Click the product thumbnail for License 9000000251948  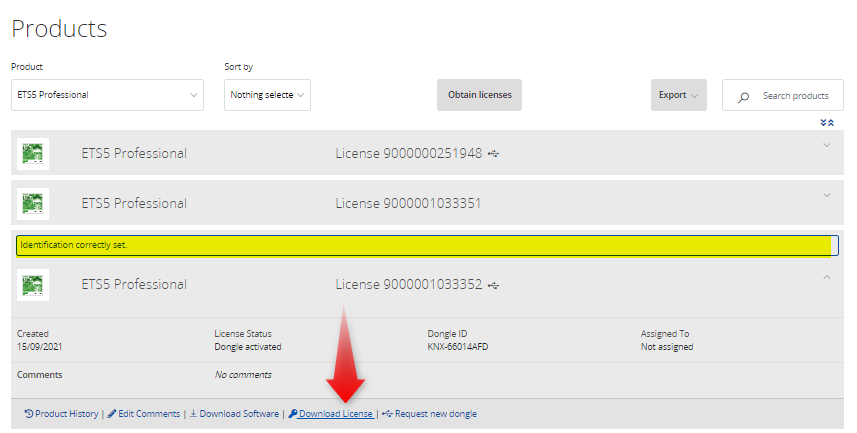coord(33,154)
